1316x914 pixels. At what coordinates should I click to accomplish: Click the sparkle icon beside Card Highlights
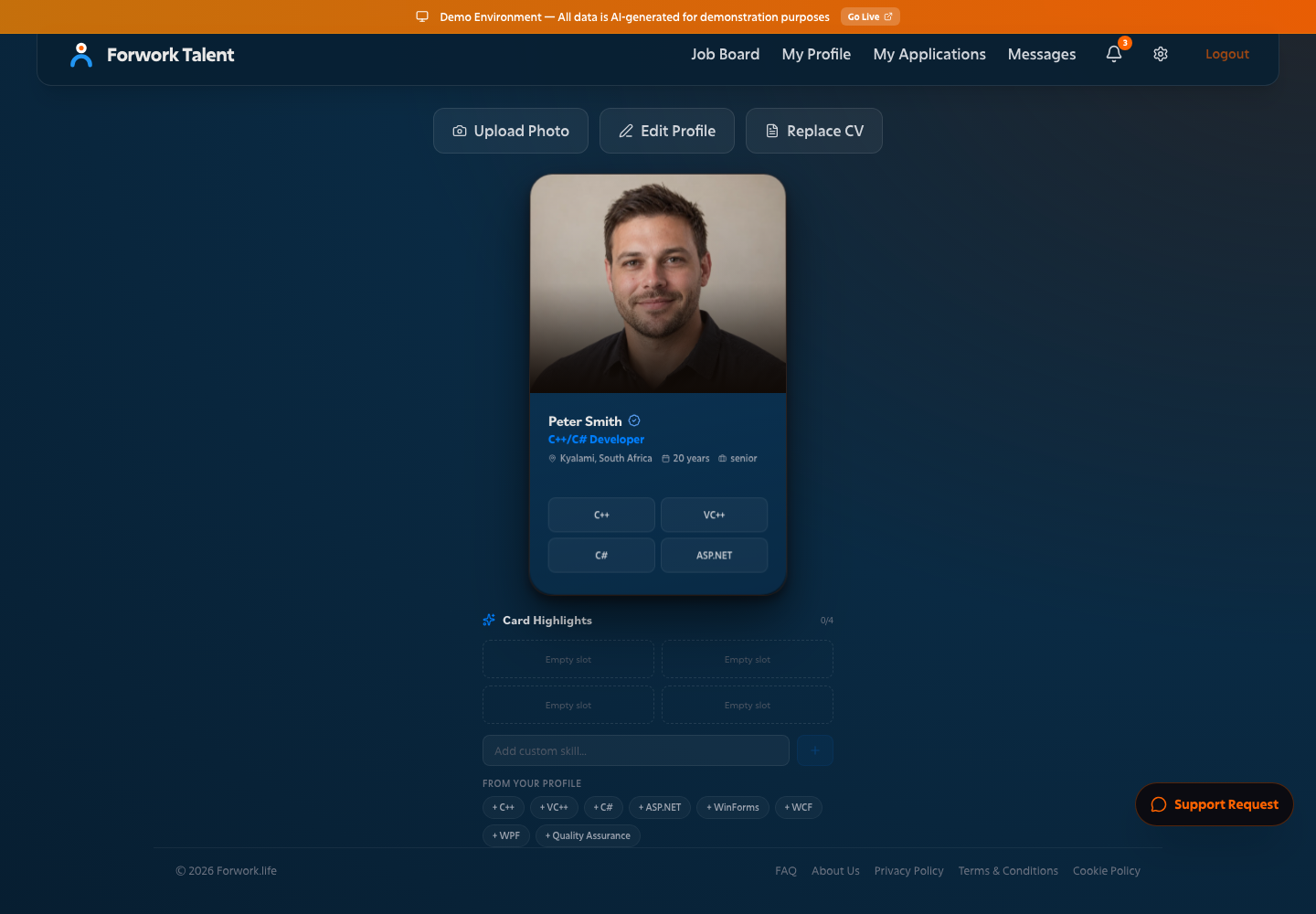click(489, 620)
